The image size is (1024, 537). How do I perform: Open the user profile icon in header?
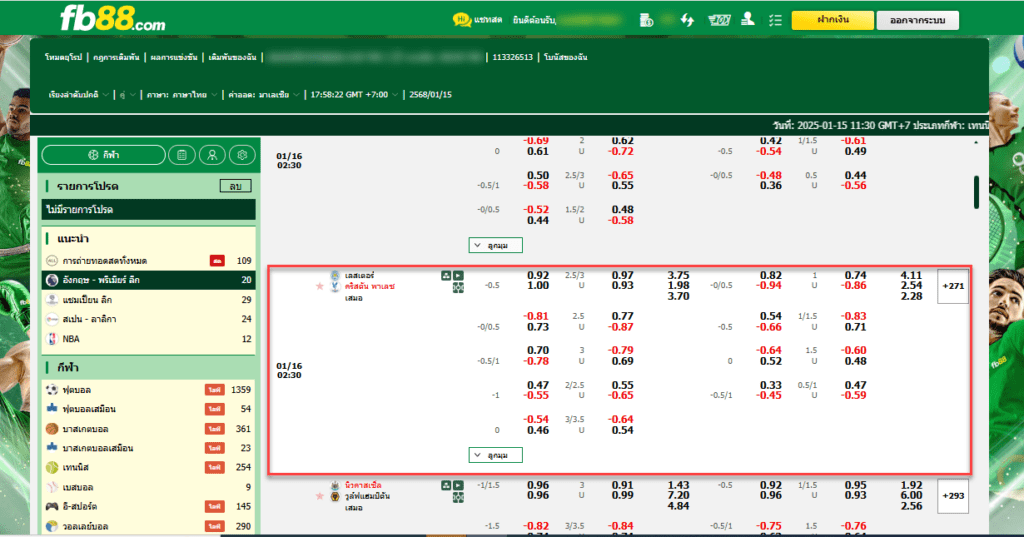point(748,20)
